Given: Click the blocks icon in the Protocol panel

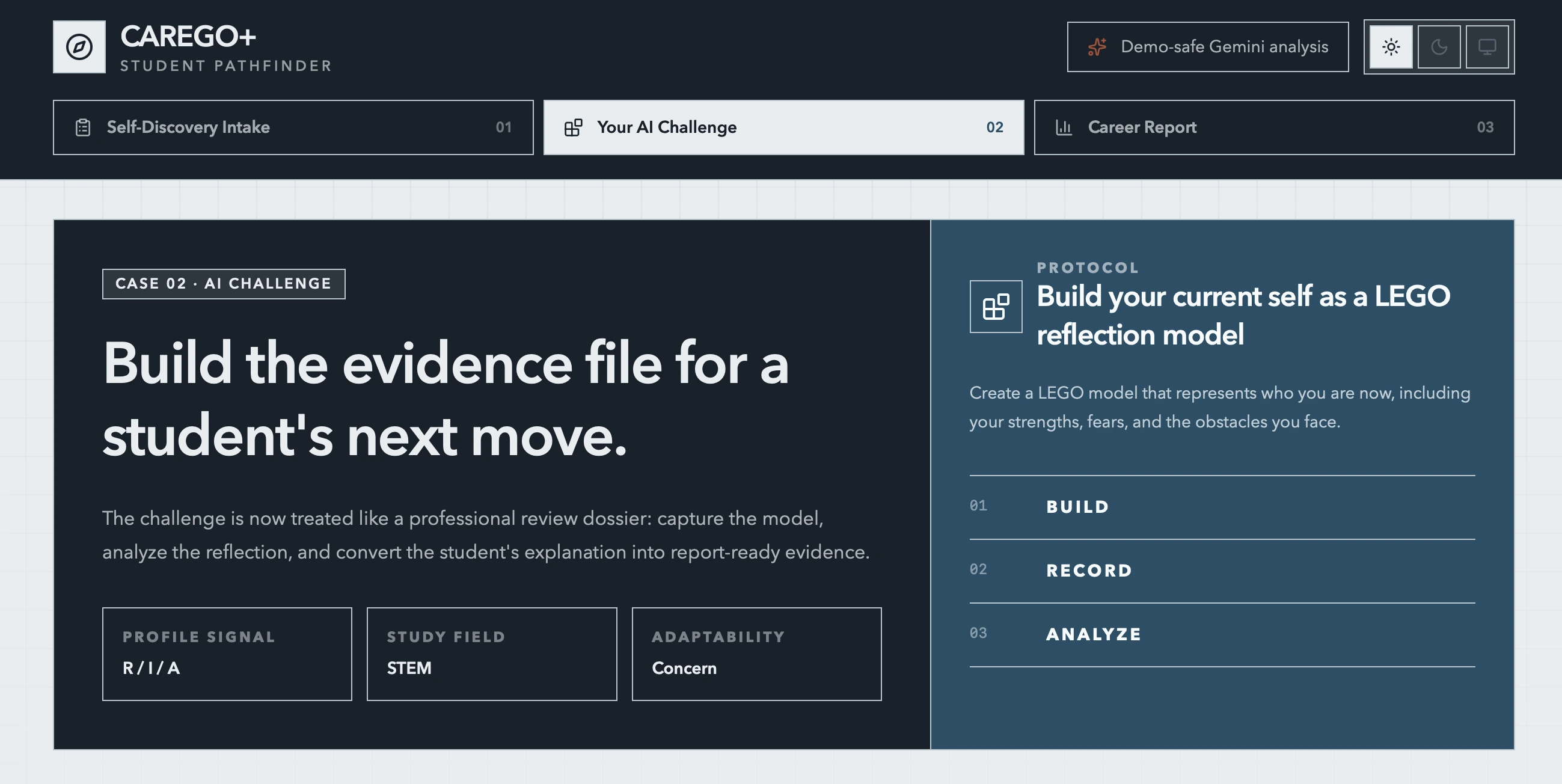Looking at the screenshot, I should (996, 306).
